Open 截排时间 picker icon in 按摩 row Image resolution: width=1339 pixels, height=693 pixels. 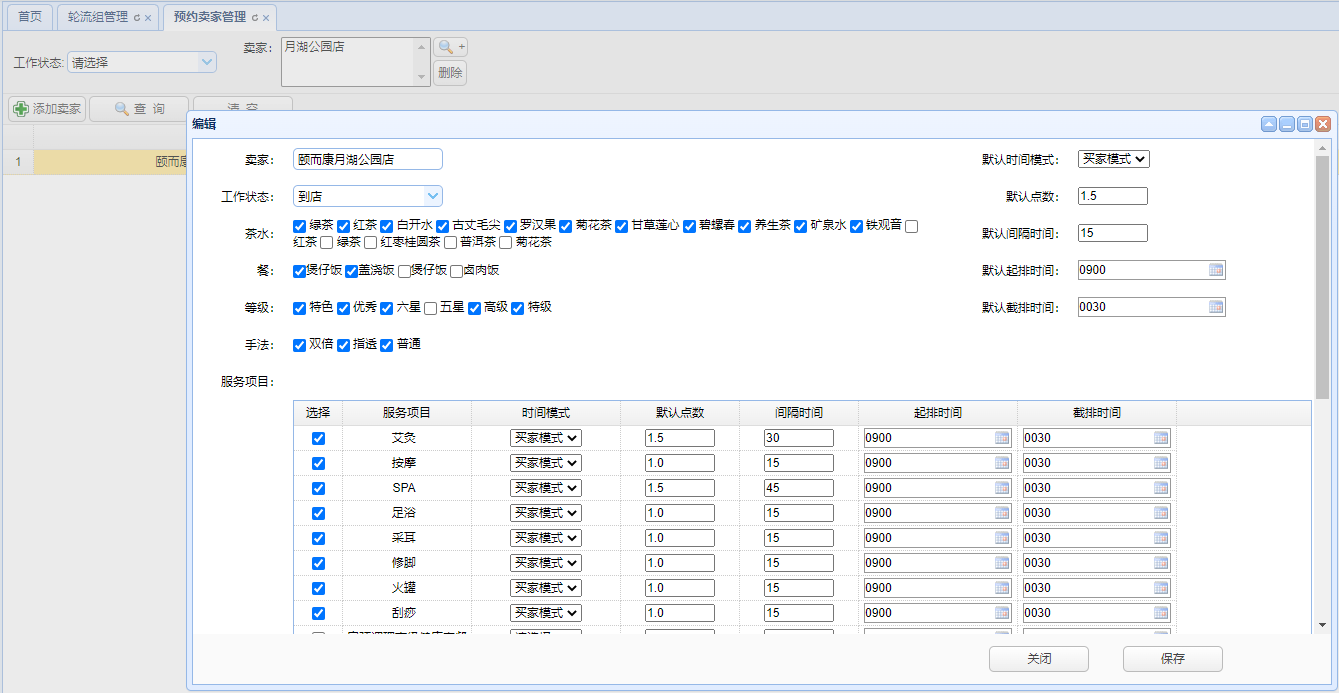click(1161, 463)
